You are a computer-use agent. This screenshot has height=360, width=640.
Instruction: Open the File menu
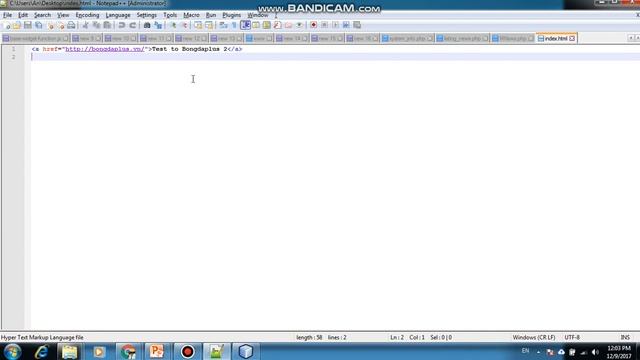(7, 15)
